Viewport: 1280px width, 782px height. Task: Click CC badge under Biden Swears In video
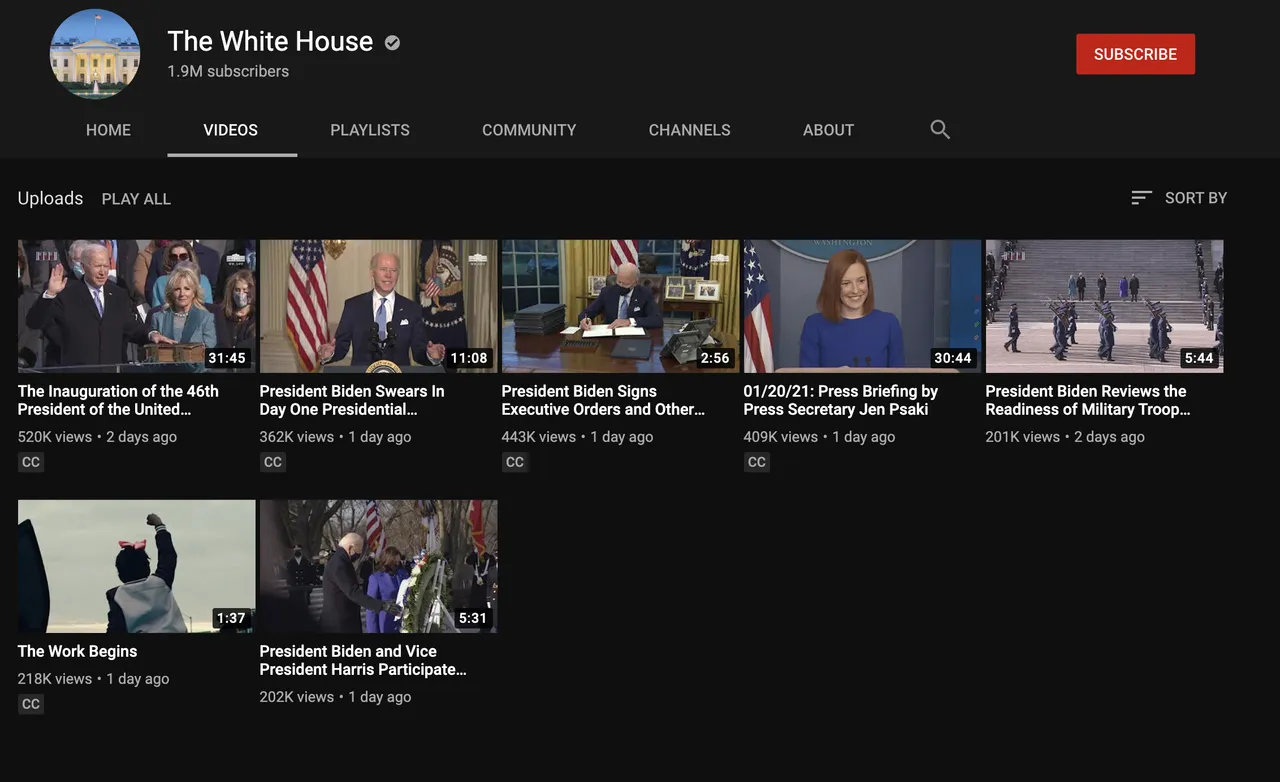click(273, 462)
